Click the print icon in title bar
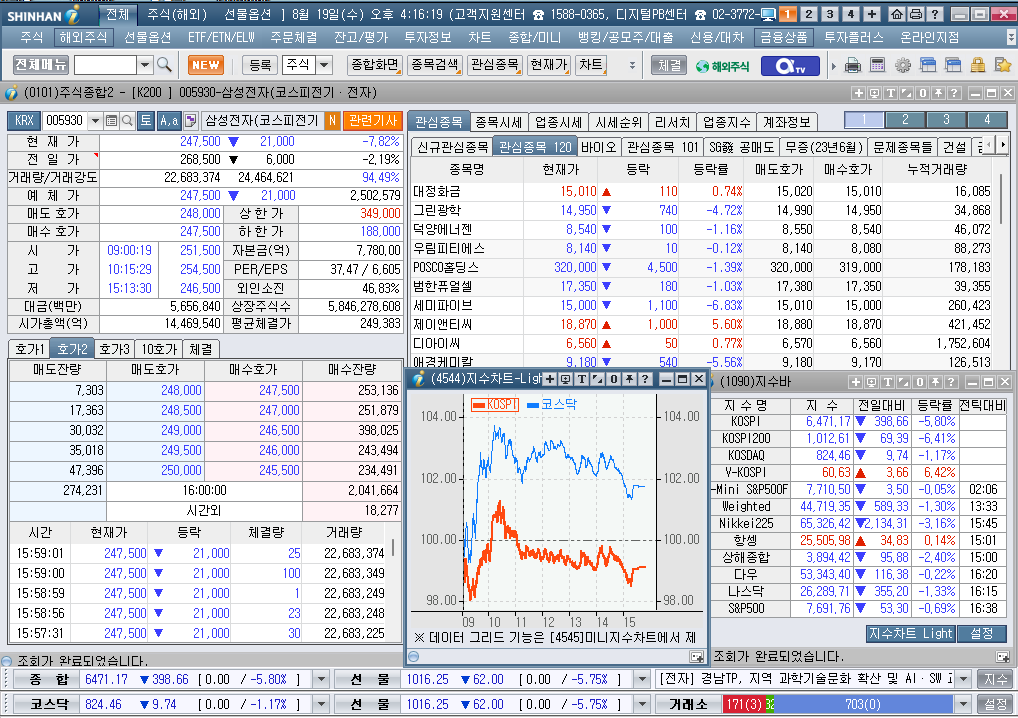This screenshot has height=718, width=1018. 915,14
